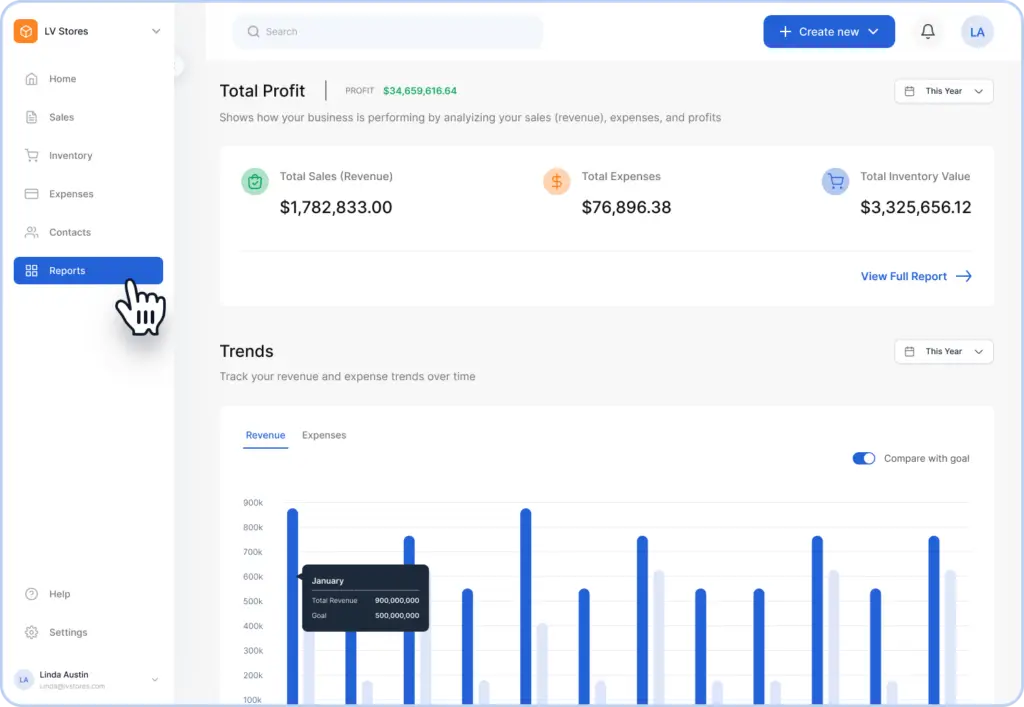Switch to the Expenses tab in Trends
The image size is (1024, 707).
(x=324, y=435)
